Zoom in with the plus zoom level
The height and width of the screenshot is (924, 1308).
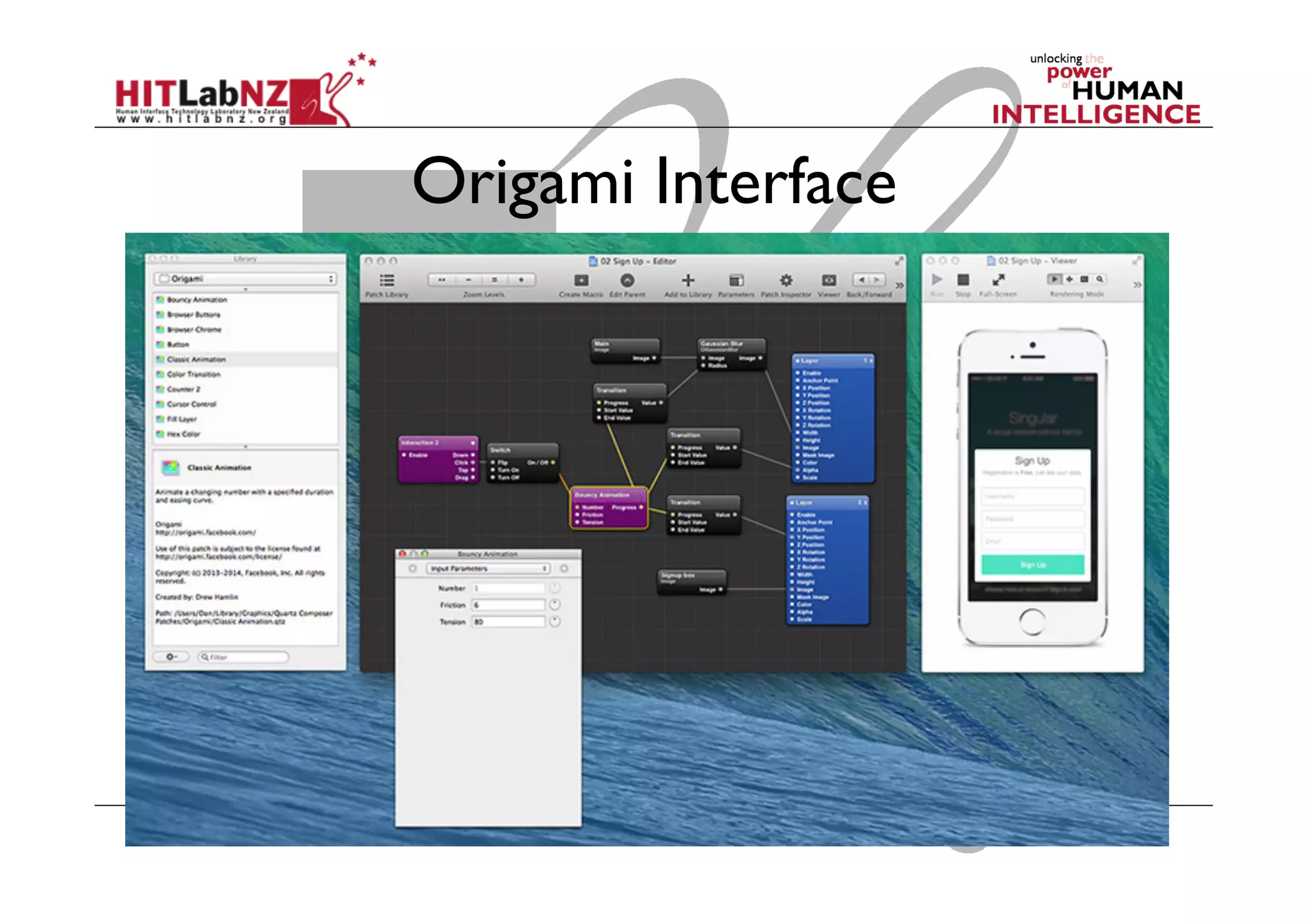tap(521, 280)
